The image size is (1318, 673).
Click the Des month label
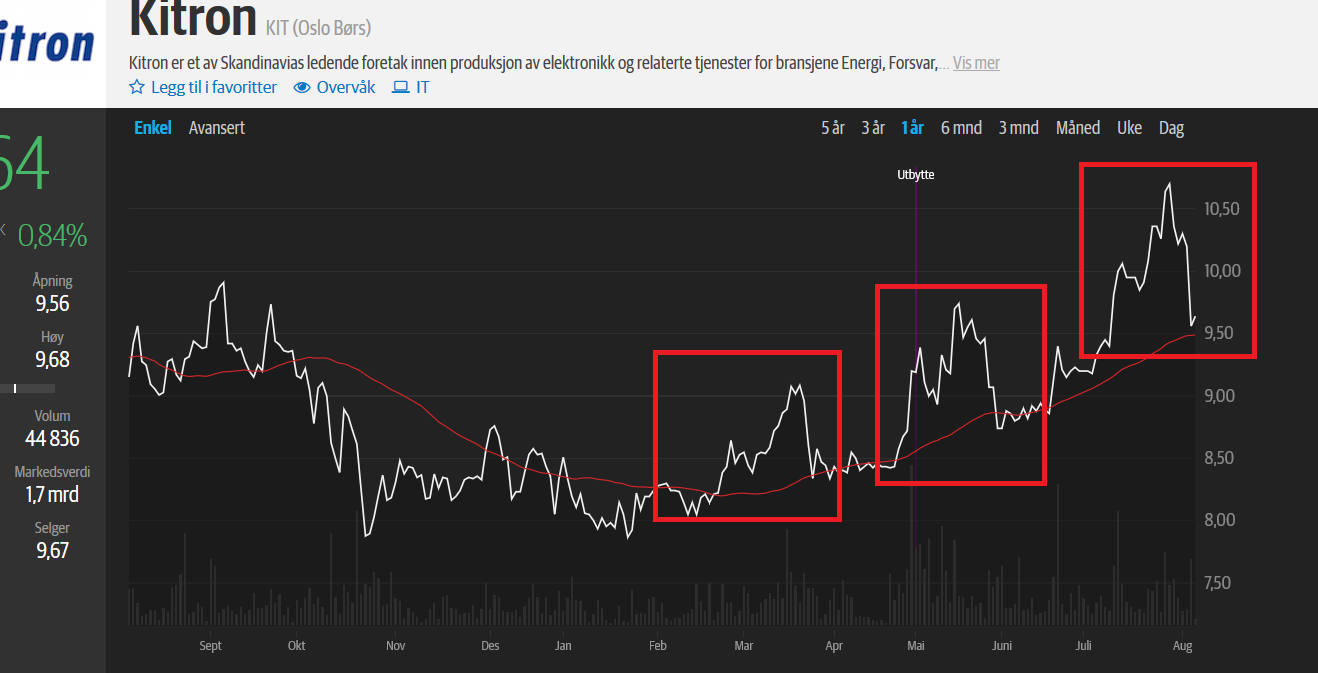point(490,646)
